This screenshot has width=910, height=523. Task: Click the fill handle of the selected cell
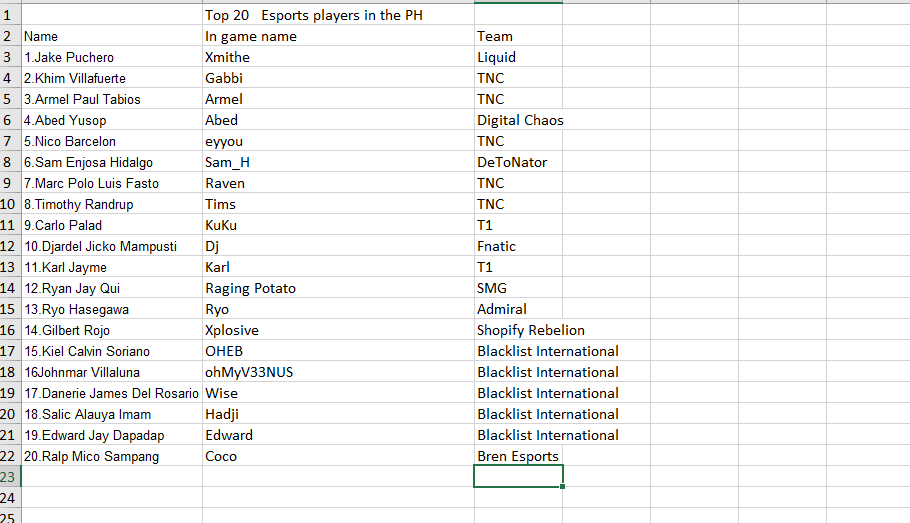pyautogui.click(x=564, y=487)
